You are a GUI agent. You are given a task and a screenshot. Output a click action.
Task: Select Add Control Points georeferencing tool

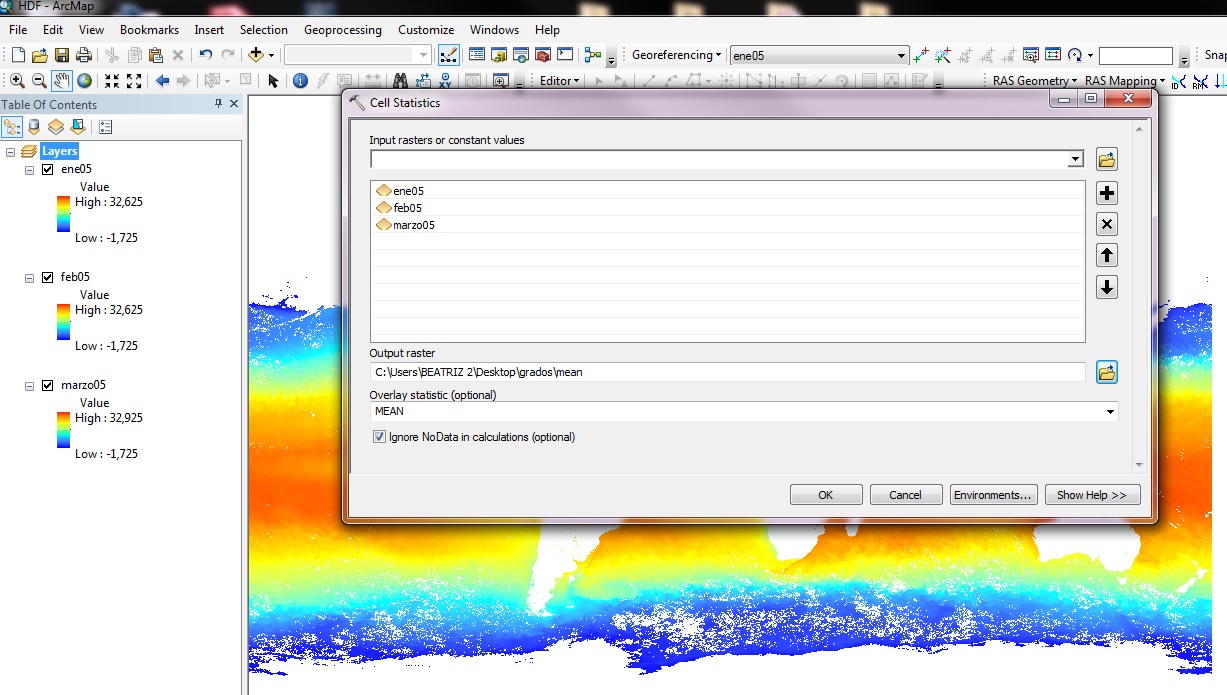921,55
